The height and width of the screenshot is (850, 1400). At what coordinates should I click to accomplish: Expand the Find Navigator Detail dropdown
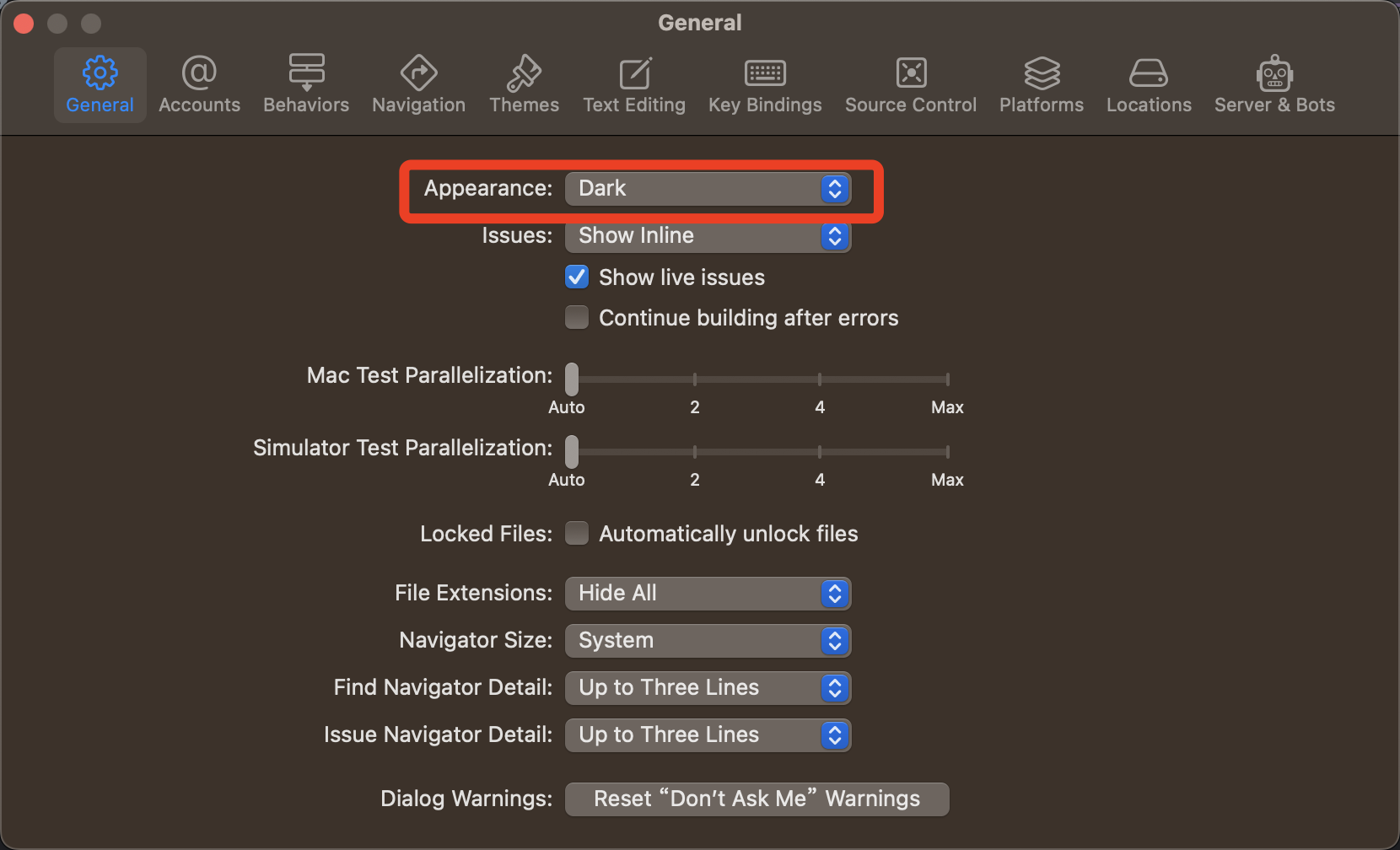point(708,687)
